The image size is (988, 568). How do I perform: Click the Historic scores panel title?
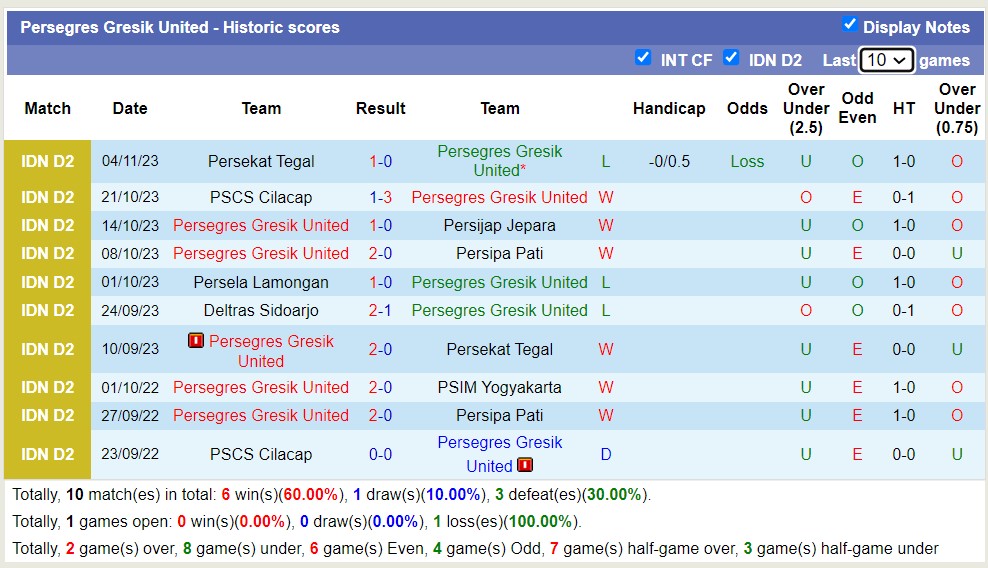(x=180, y=27)
